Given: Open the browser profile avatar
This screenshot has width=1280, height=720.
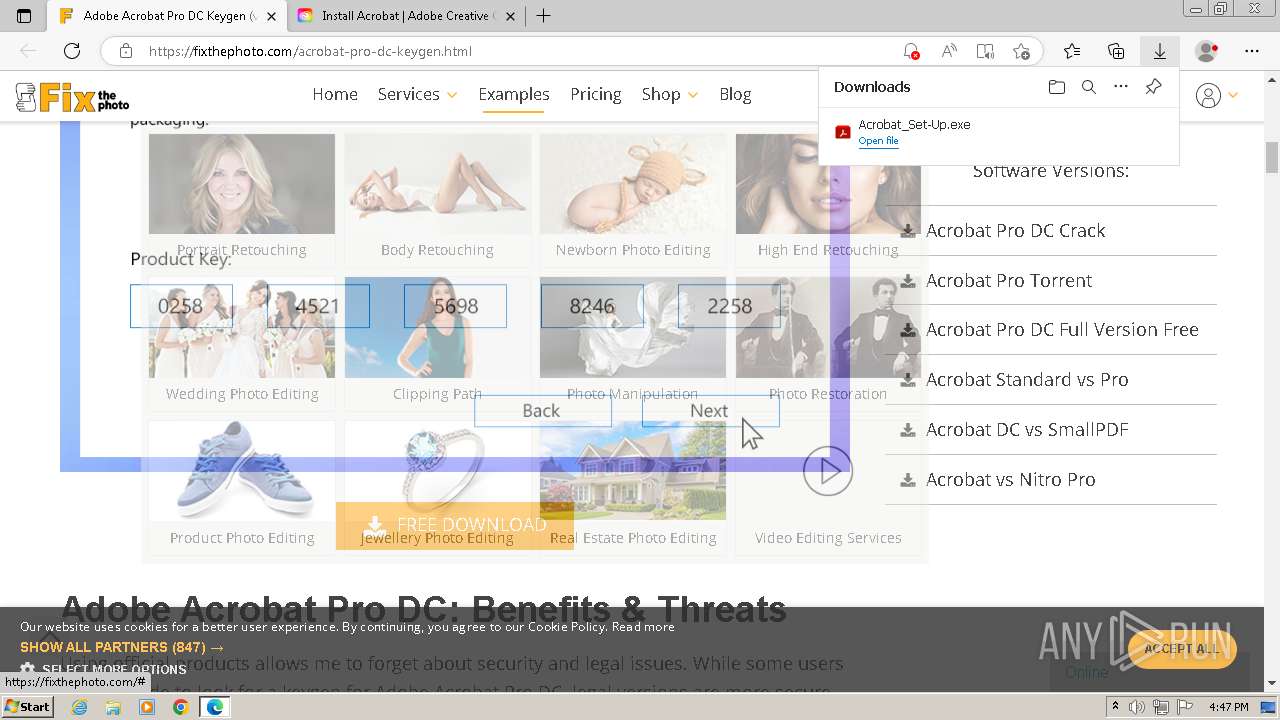Looking at the screenshot, I should pyautogui.click(x=1207, y=51).
